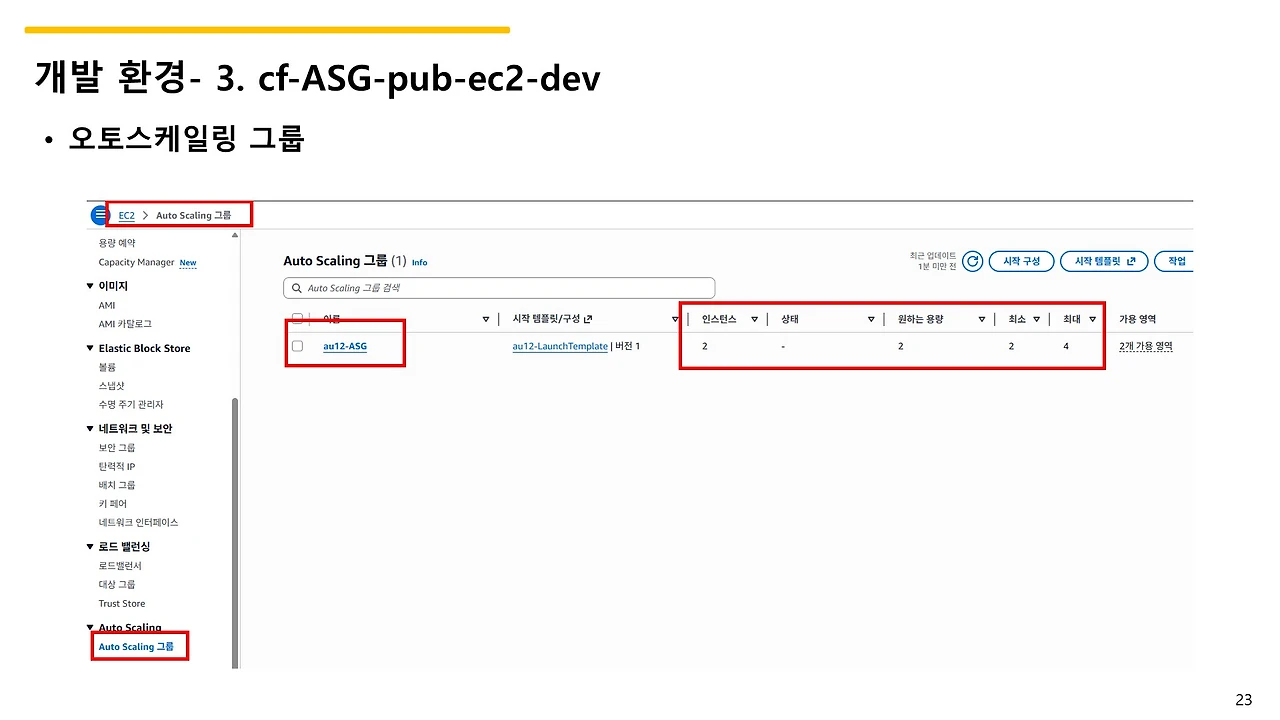Sort by 최소 column arrow
The image size is (1280, 720).
[x=1037, y=319]
